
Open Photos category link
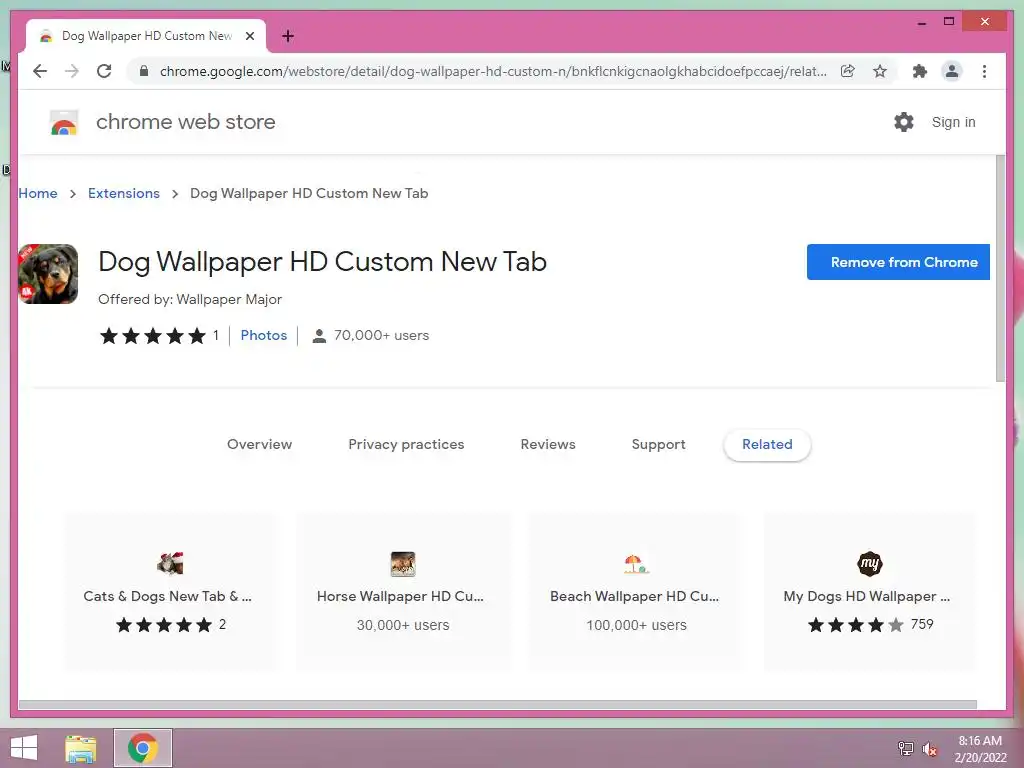click(x=264, y=335)
